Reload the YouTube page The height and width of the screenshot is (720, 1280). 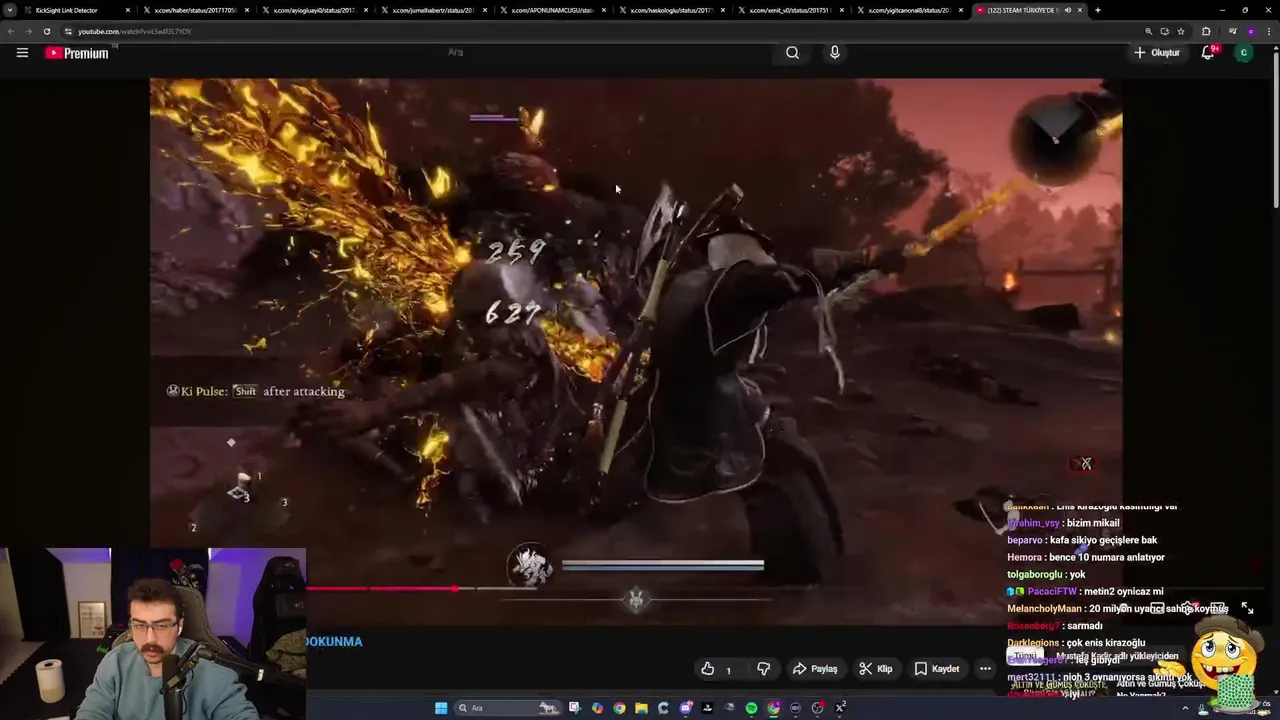point(46,31)
